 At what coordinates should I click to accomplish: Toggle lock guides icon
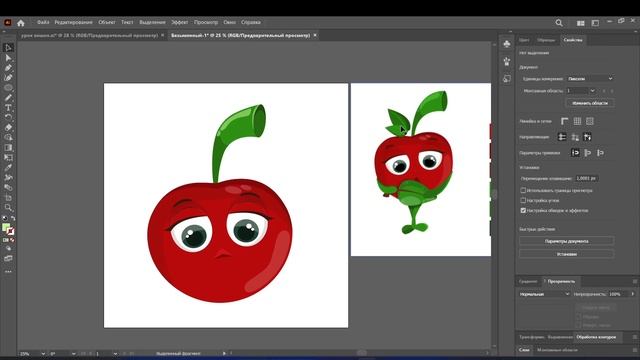[x=575, y=137]
